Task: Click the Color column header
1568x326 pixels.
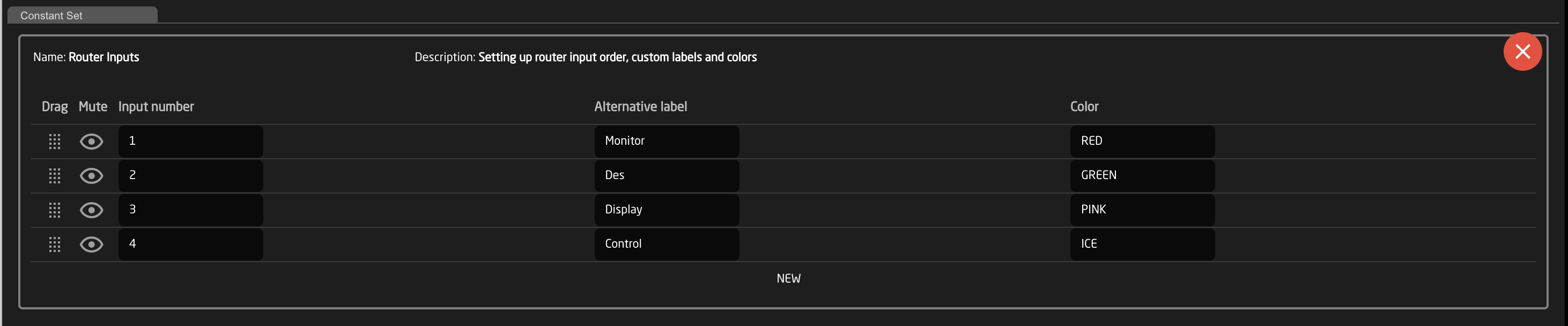Action: pyautogui.click(x=1084, y=107)
